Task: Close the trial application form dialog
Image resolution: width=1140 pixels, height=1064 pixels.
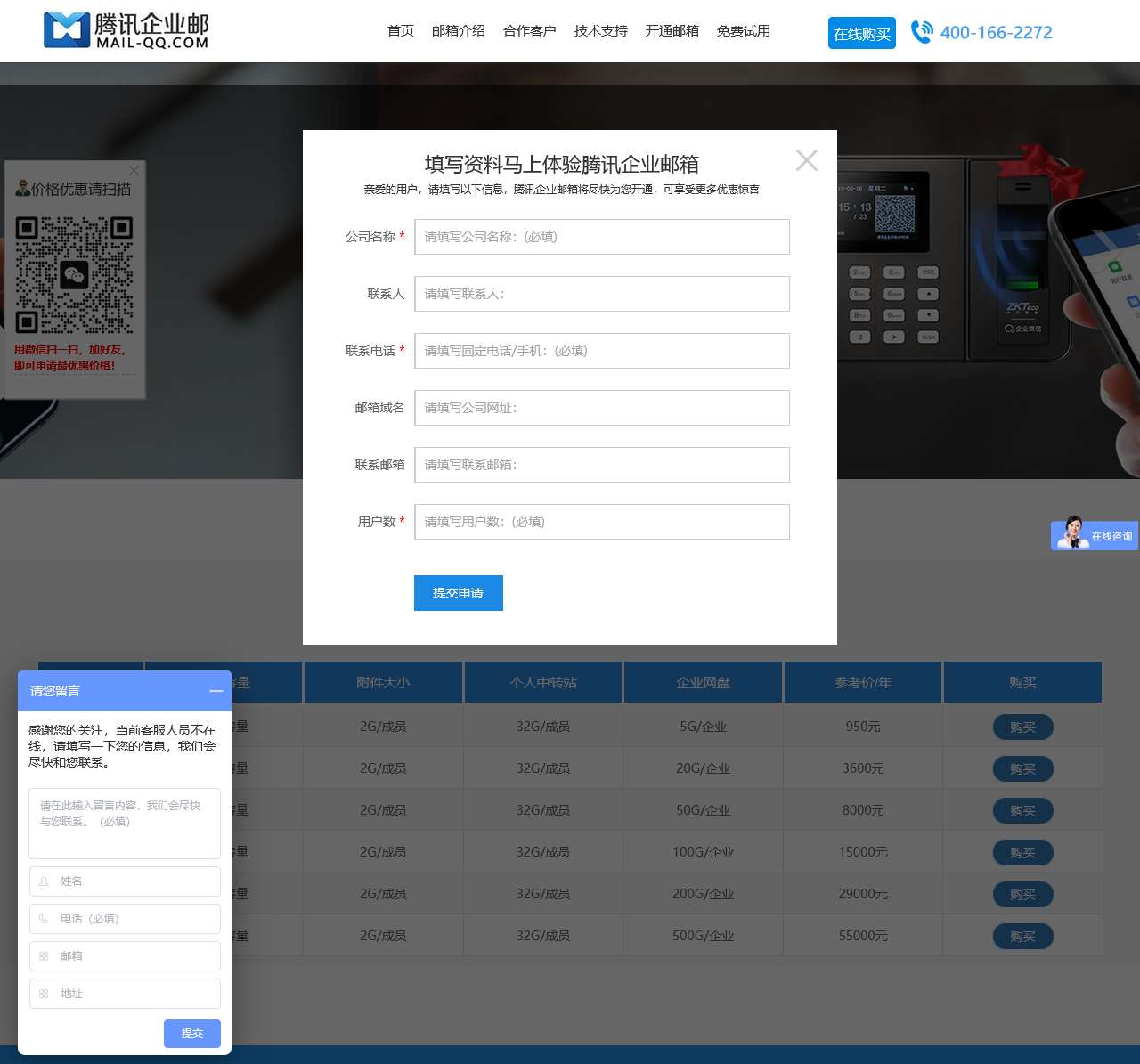Action: (x=806, y=160)
